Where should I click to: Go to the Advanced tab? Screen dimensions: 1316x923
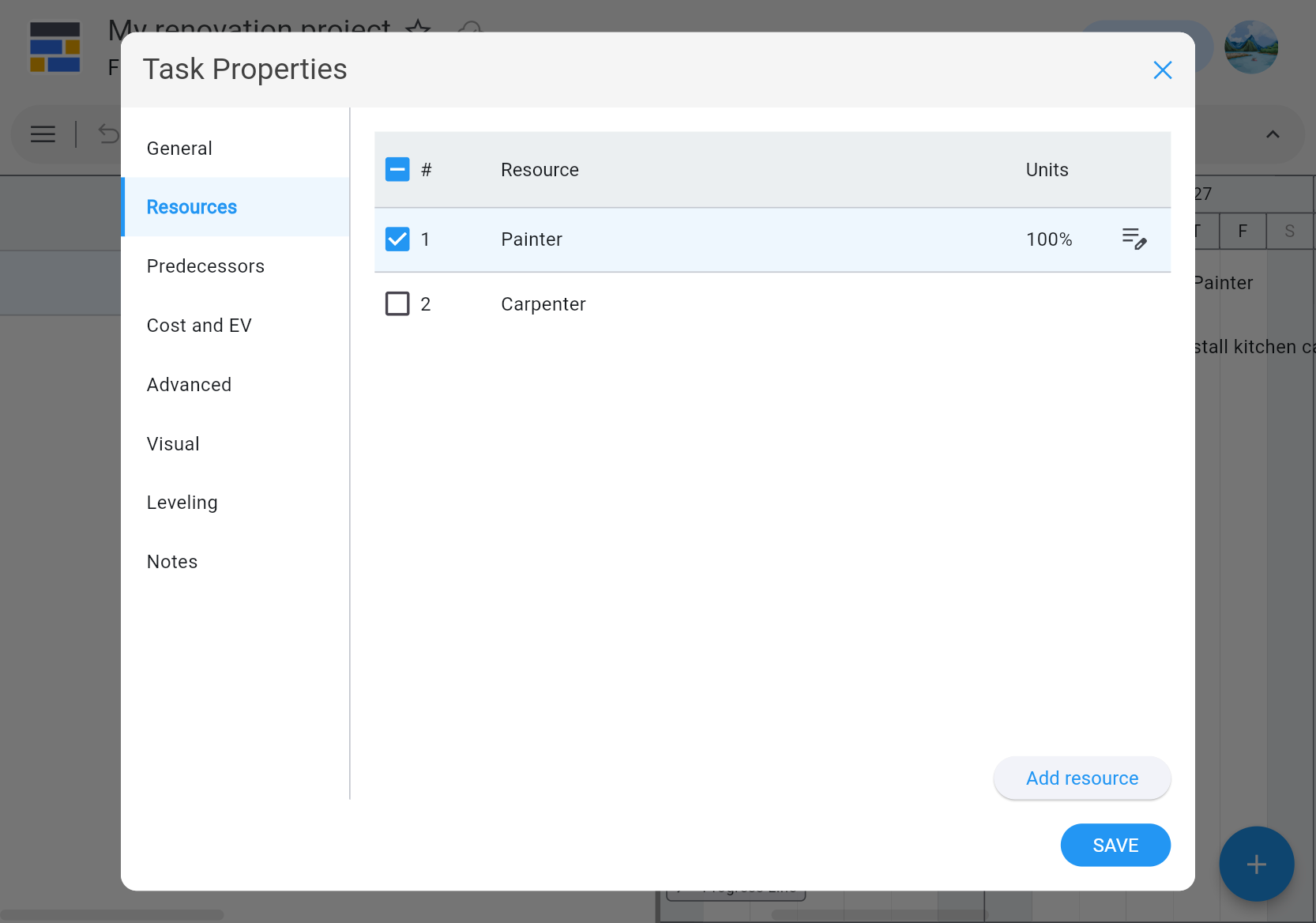pos(189,385)
